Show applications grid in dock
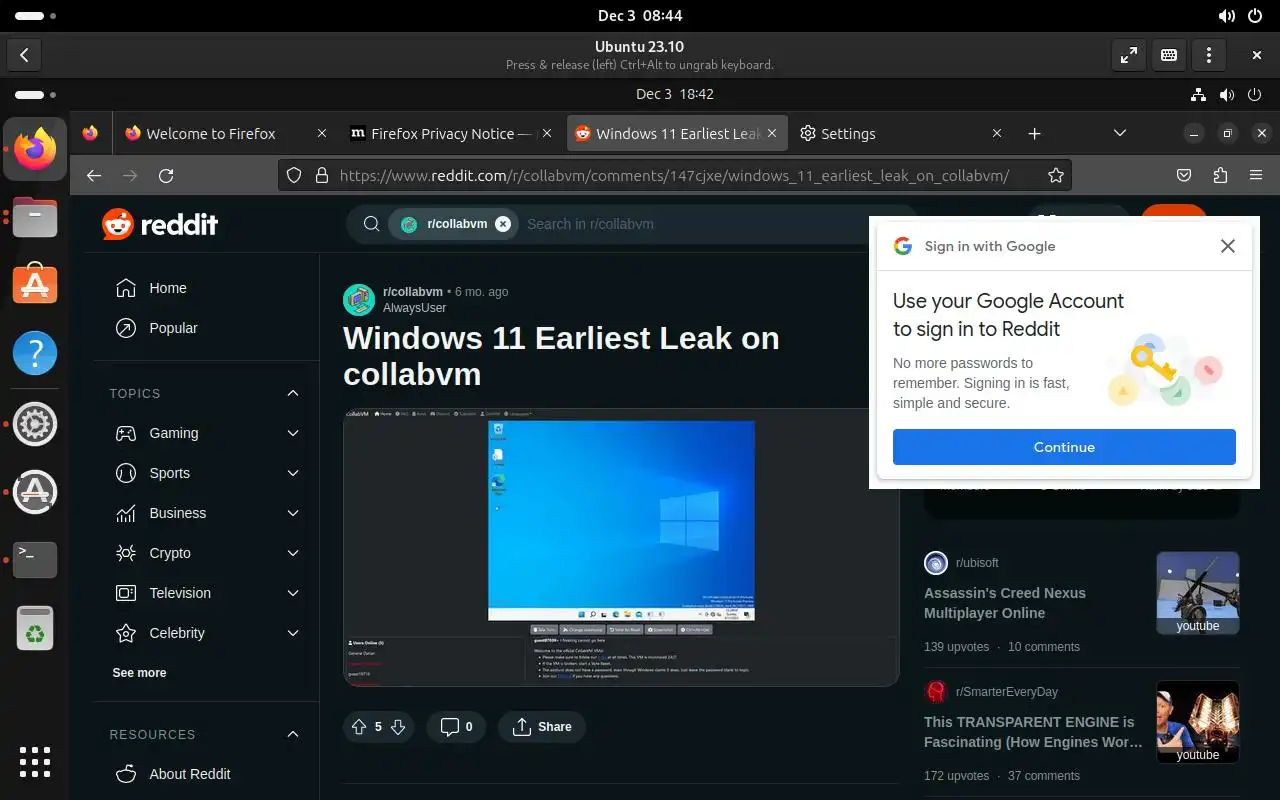Screen dimensions: 1280x800 35,761
